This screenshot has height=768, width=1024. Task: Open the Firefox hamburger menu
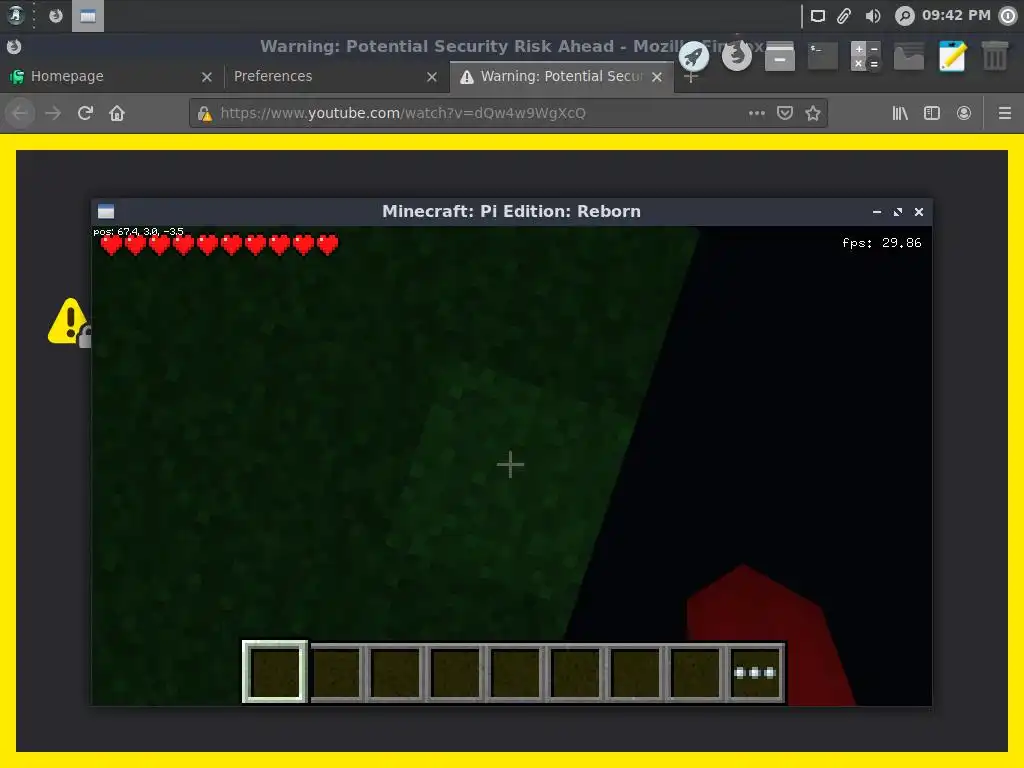click(1004, 113)
